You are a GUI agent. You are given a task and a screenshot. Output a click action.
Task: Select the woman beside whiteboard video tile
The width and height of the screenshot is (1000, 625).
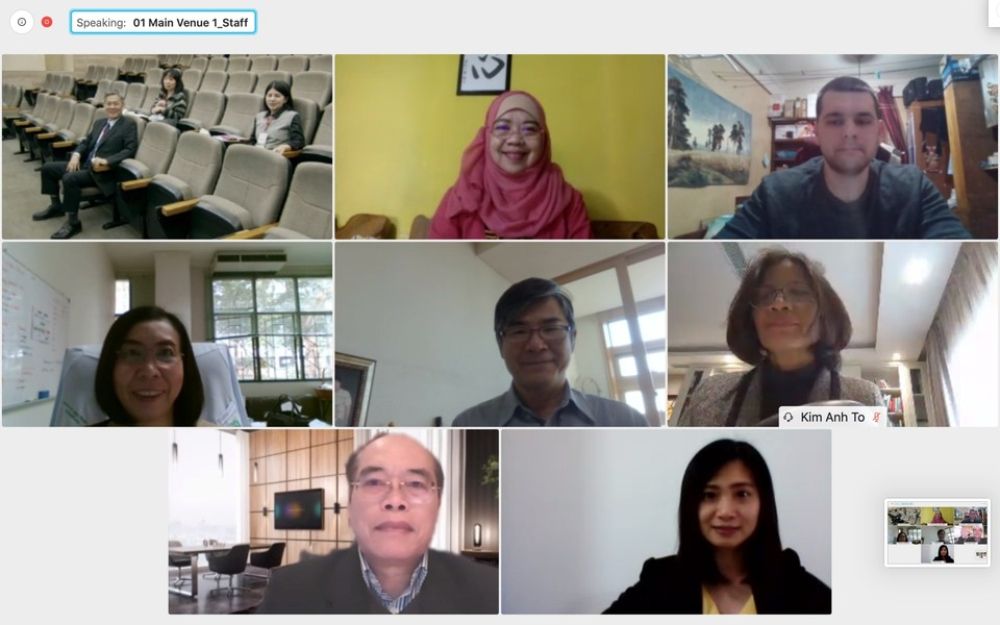click(167, 334)
